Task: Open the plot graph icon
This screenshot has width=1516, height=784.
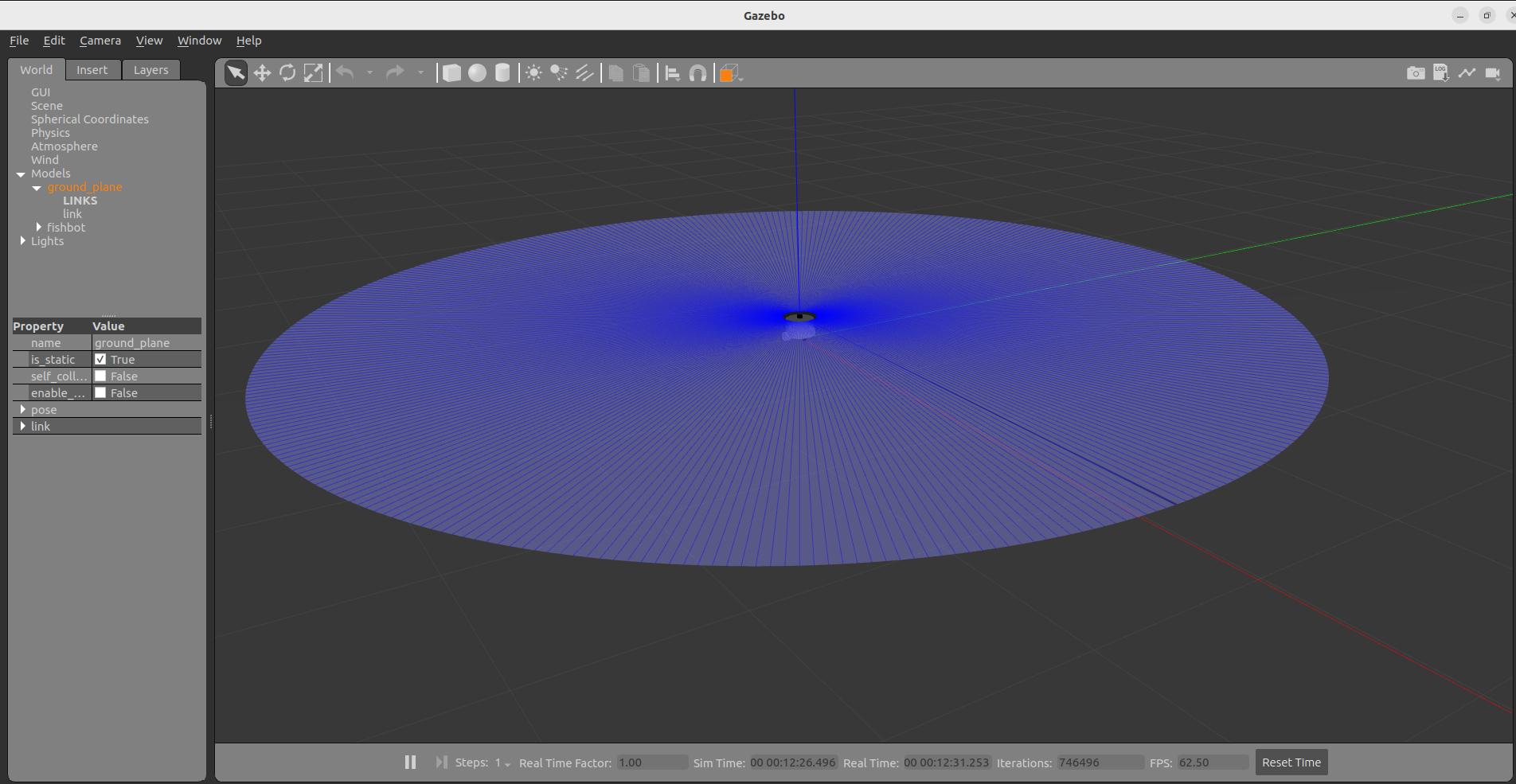Action: point(1467,73)
